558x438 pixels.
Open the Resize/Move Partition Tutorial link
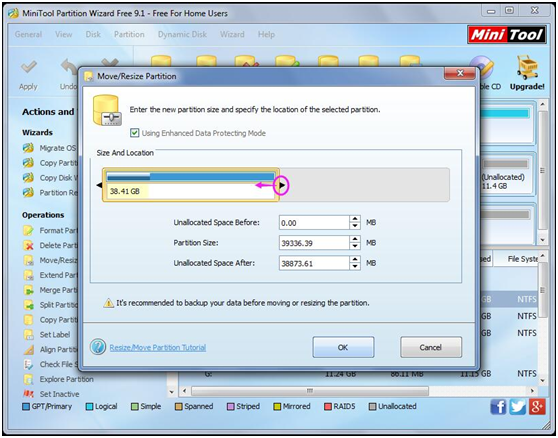(x=158, y=347)
